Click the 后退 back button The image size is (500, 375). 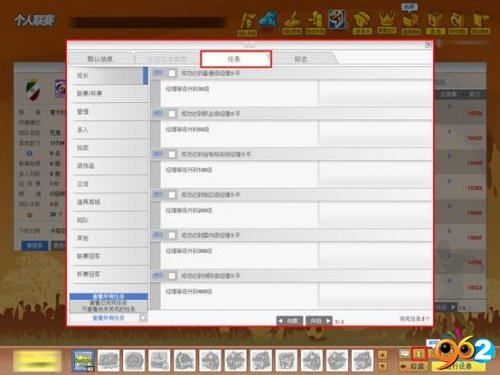tap(413, 366)
